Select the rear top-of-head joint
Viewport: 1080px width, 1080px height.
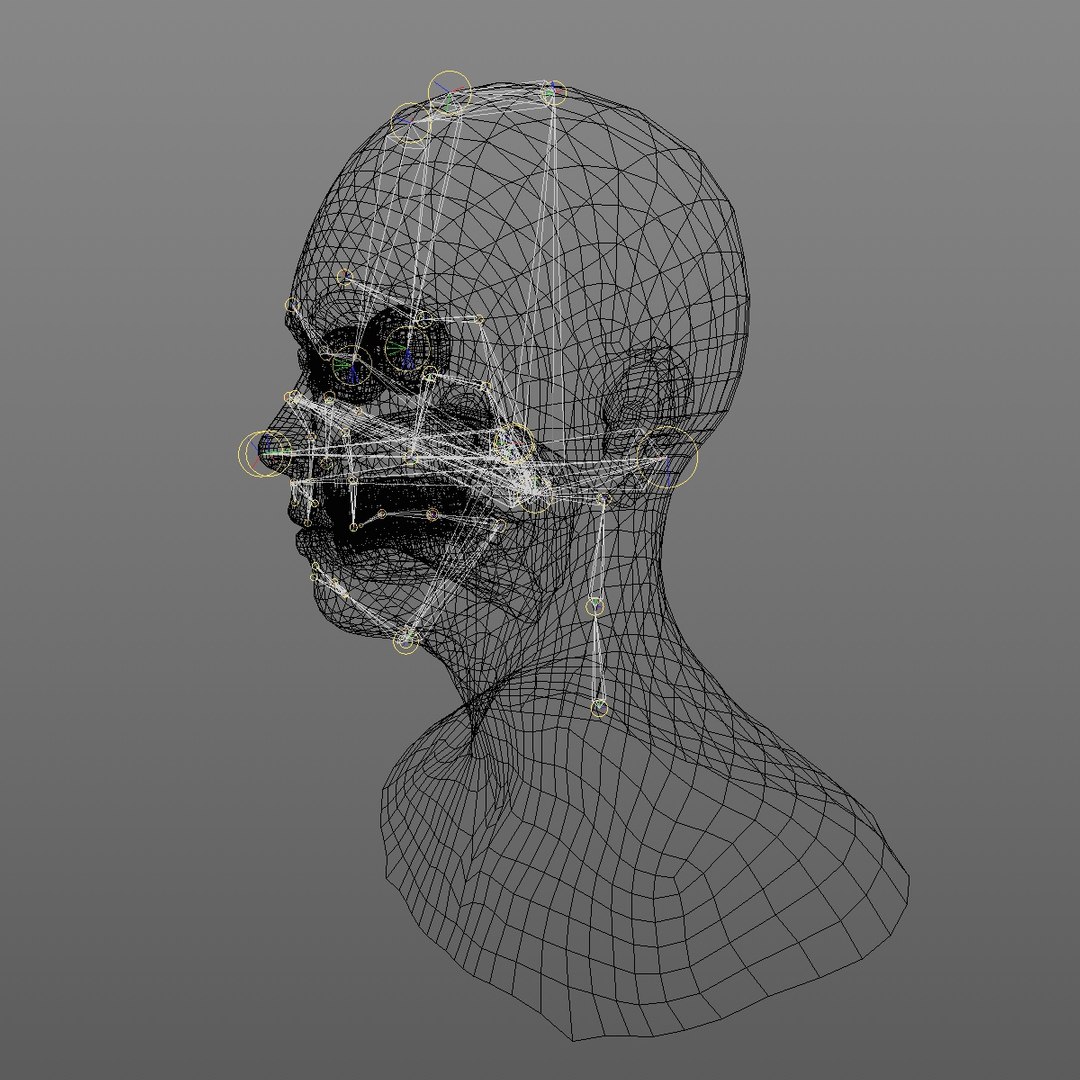click(552, 92)
